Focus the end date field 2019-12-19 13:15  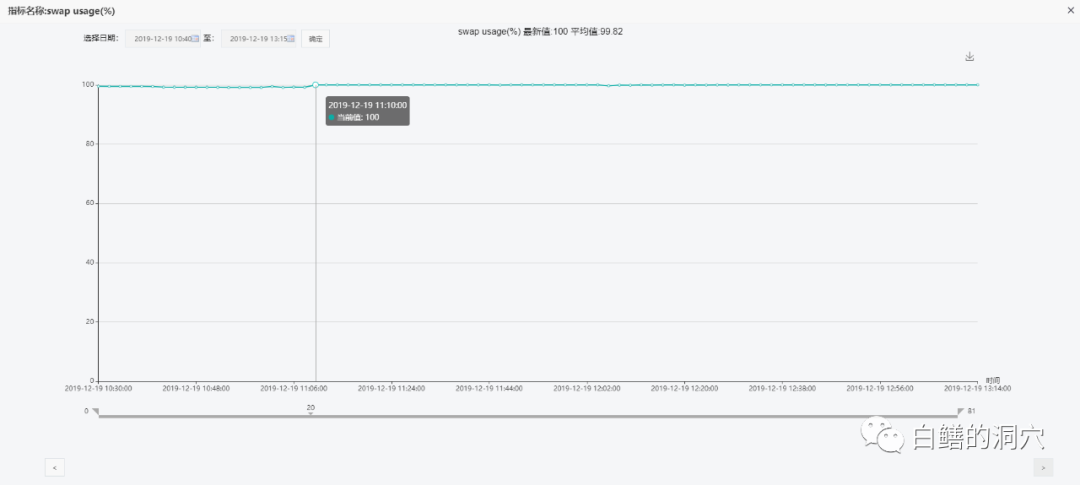point(258,39)
